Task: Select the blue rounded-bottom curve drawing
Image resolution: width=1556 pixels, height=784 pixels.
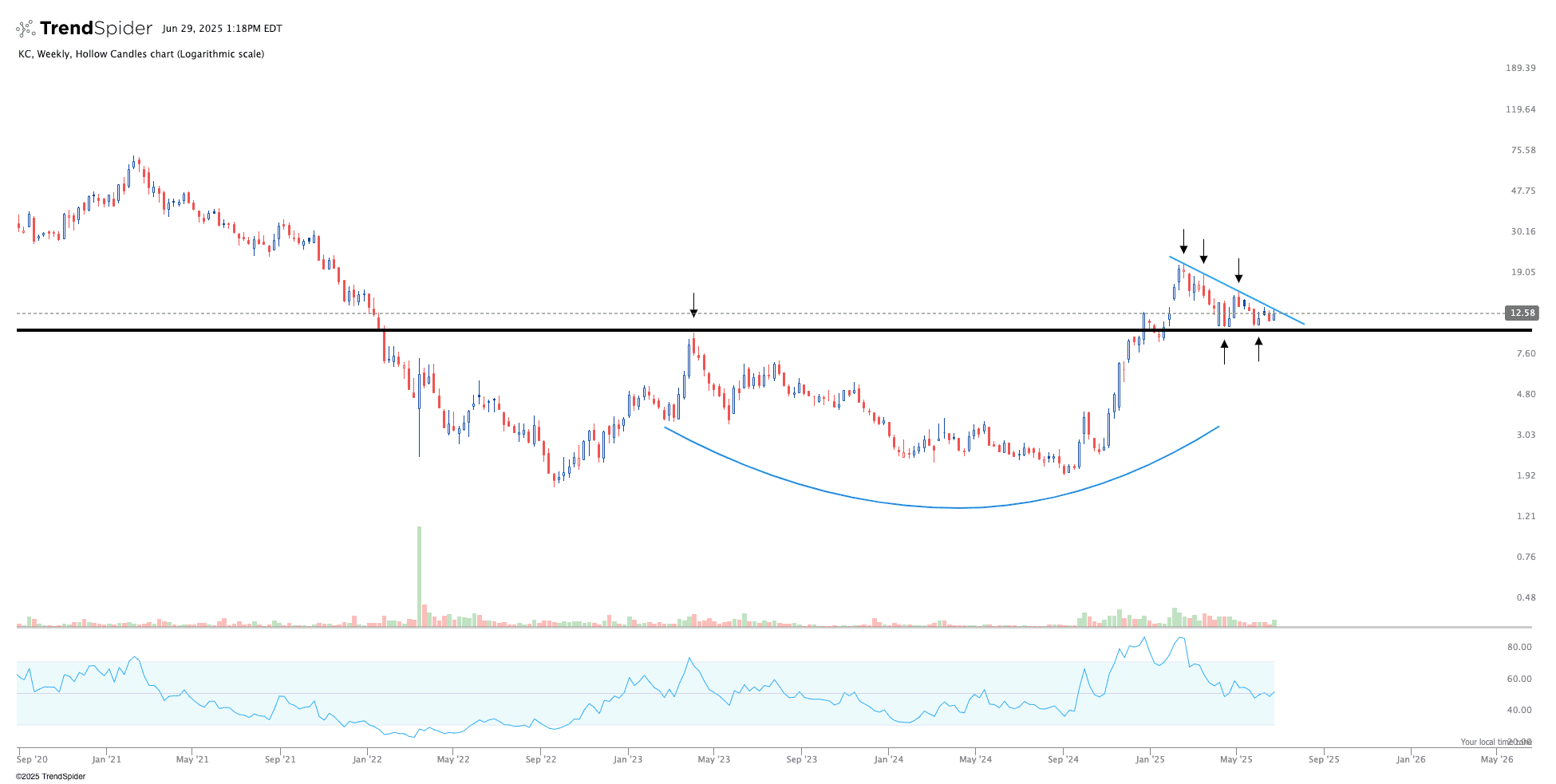Action: tap(958, 507)
